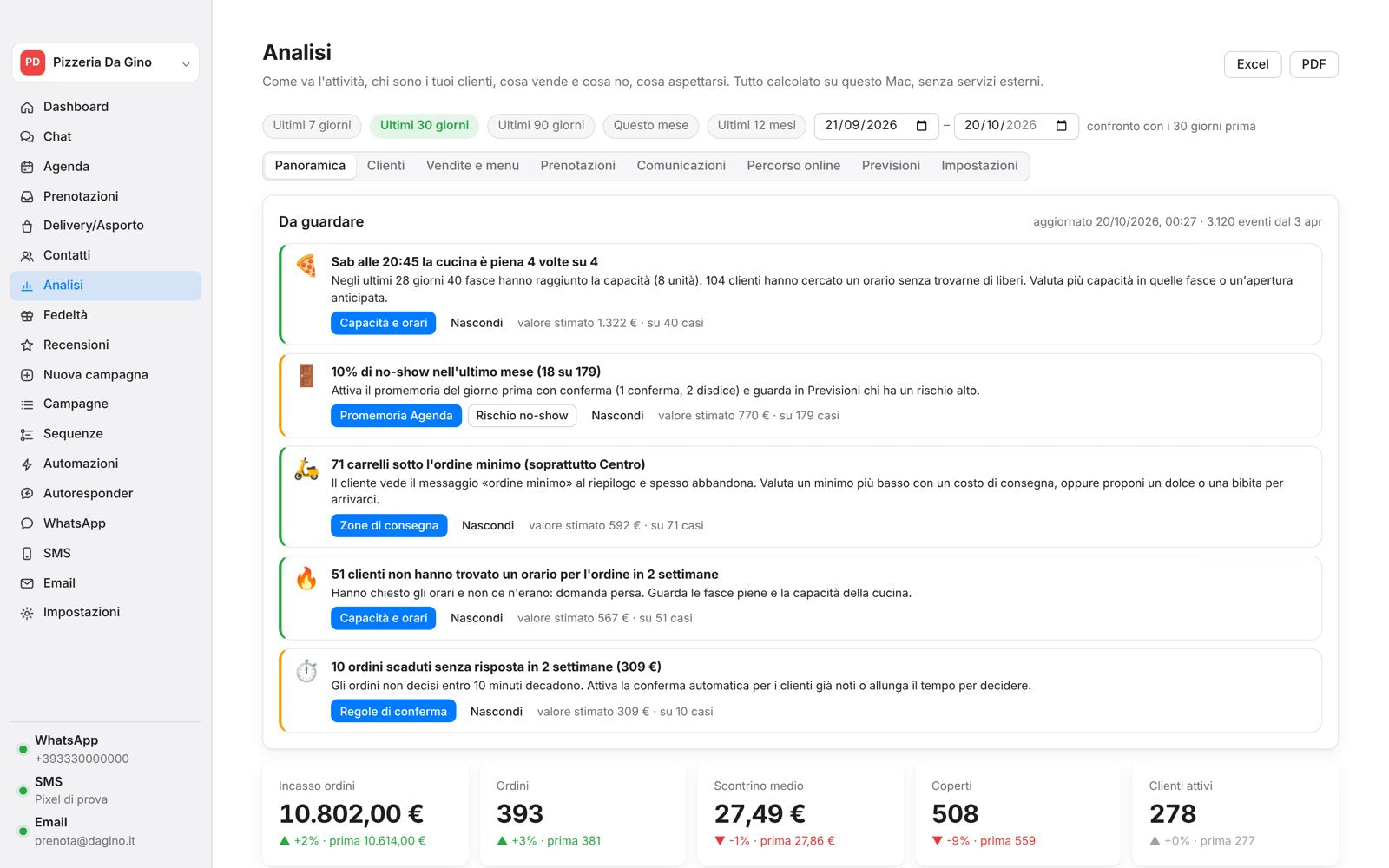Image resolution: width=1389 pixels, height=868 pixels.
Task: Click the Promemoria Agenda button
Action: click(x=396, y=416)
